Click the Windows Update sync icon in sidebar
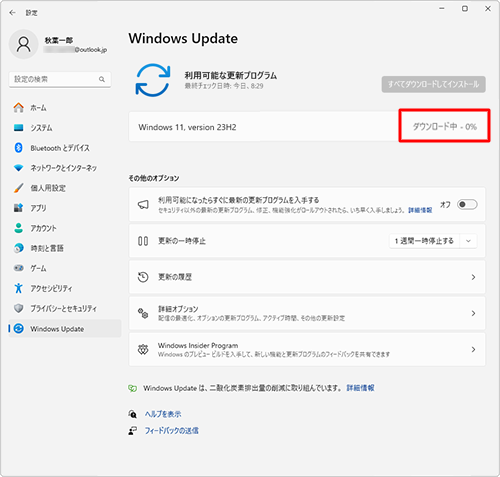The image size is (500, 477). pyautogui.click(x=19, y=329)
